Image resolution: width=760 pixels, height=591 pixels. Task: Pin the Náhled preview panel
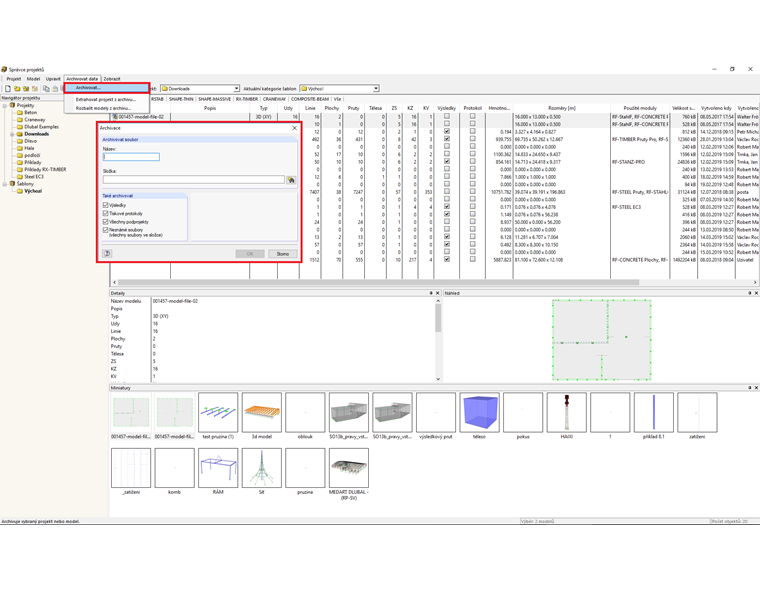point(749,293)
